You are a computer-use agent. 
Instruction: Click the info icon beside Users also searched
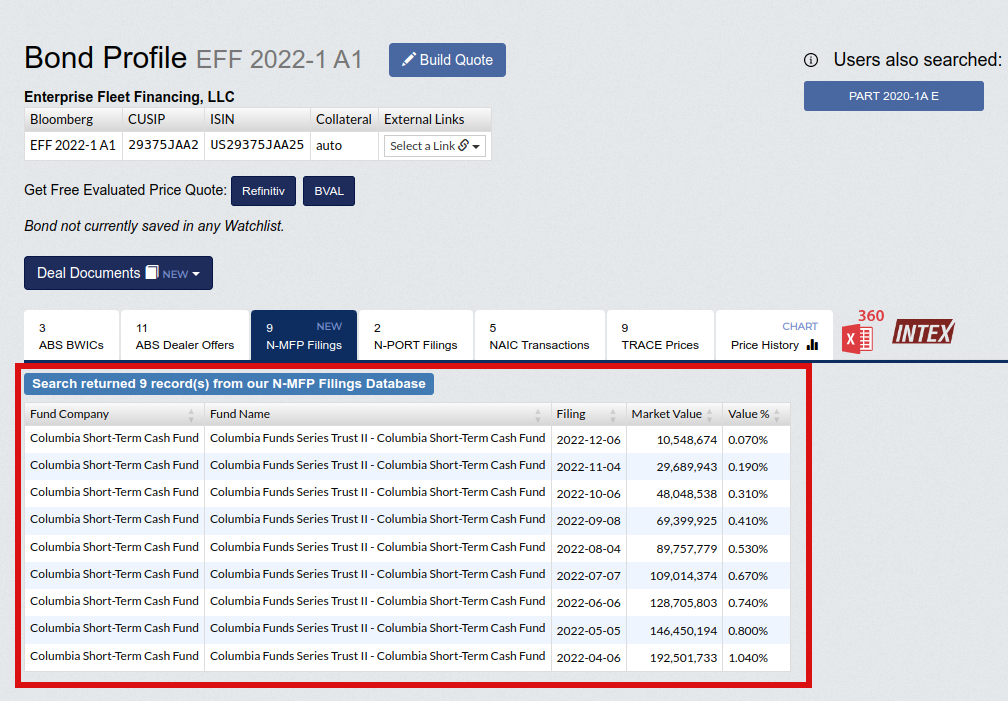coord(811,60)
